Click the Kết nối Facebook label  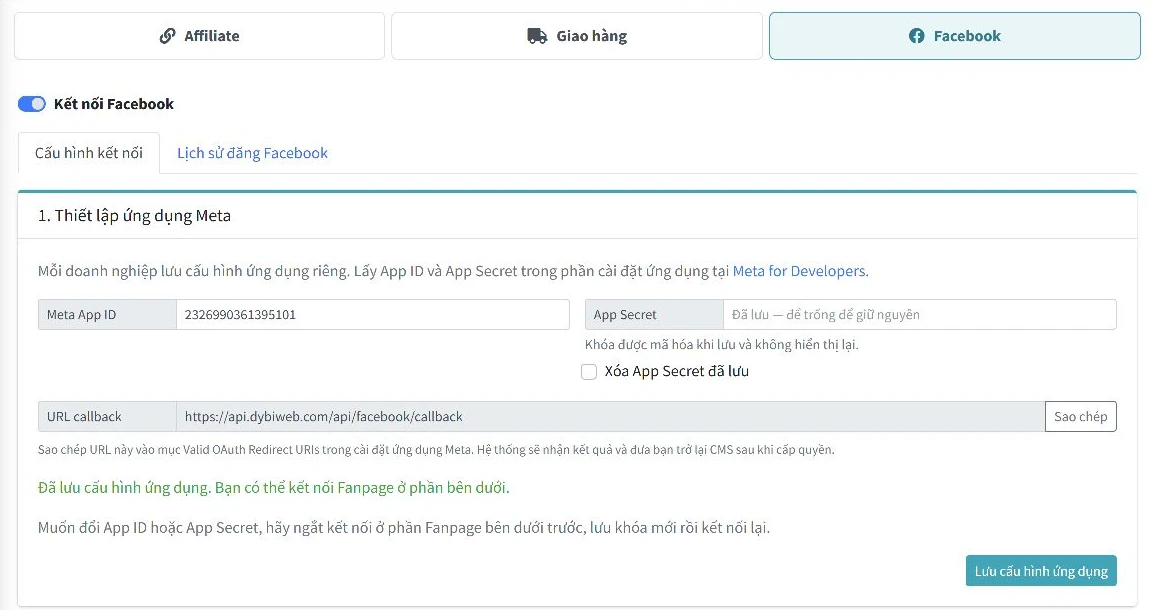click(x=114, y=104)
